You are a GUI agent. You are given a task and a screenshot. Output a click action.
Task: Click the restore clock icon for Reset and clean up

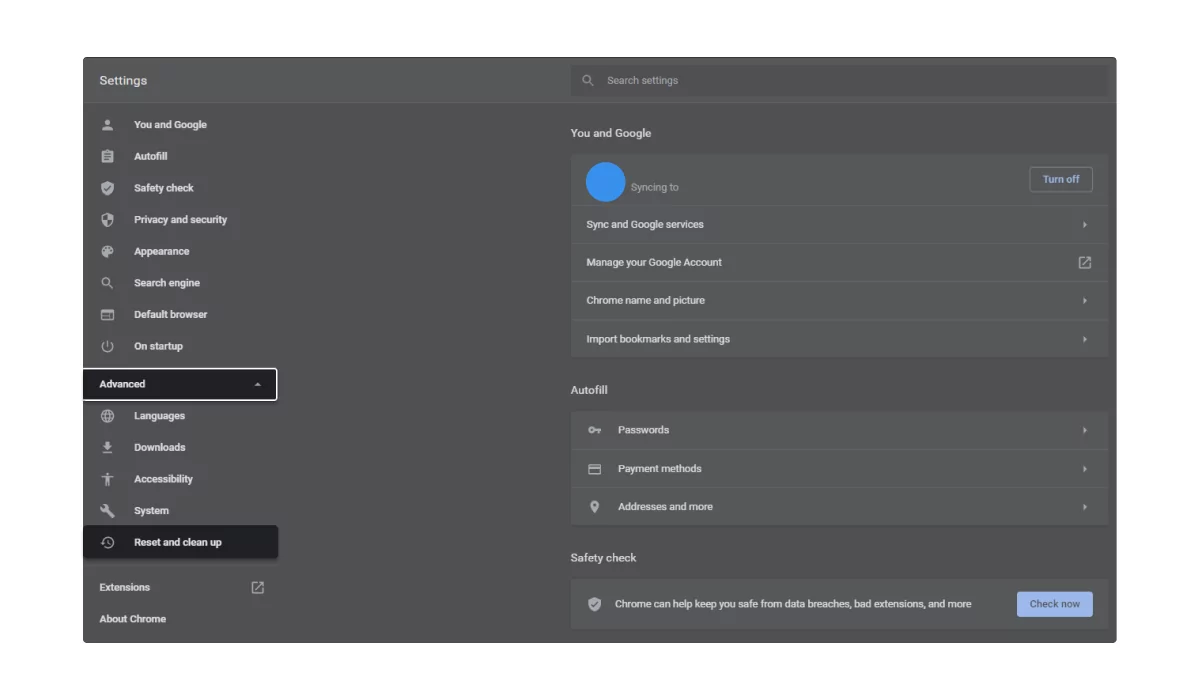107,543
